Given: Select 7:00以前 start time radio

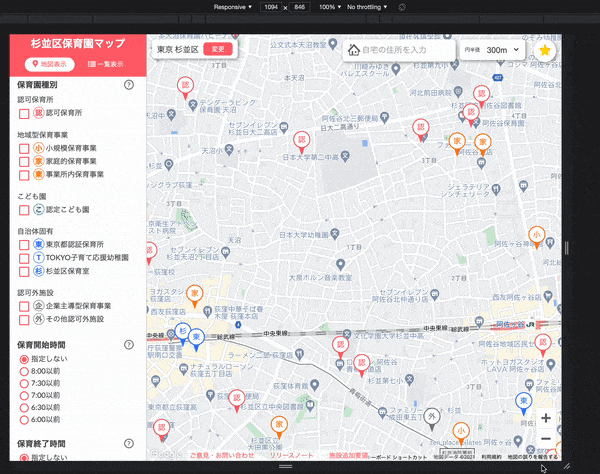Looking at the screenshot, I should click(24, 396).
